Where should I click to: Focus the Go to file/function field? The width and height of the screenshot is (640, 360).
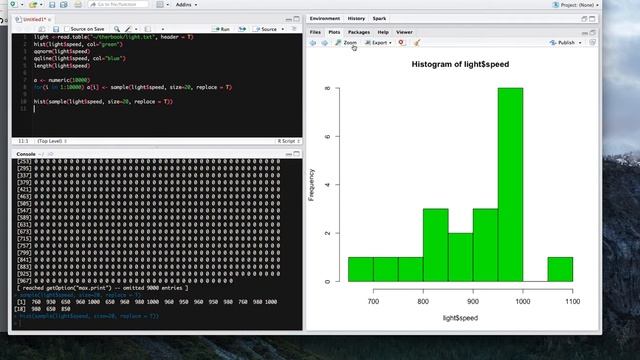pyautogui.click(x=118, y=4)
